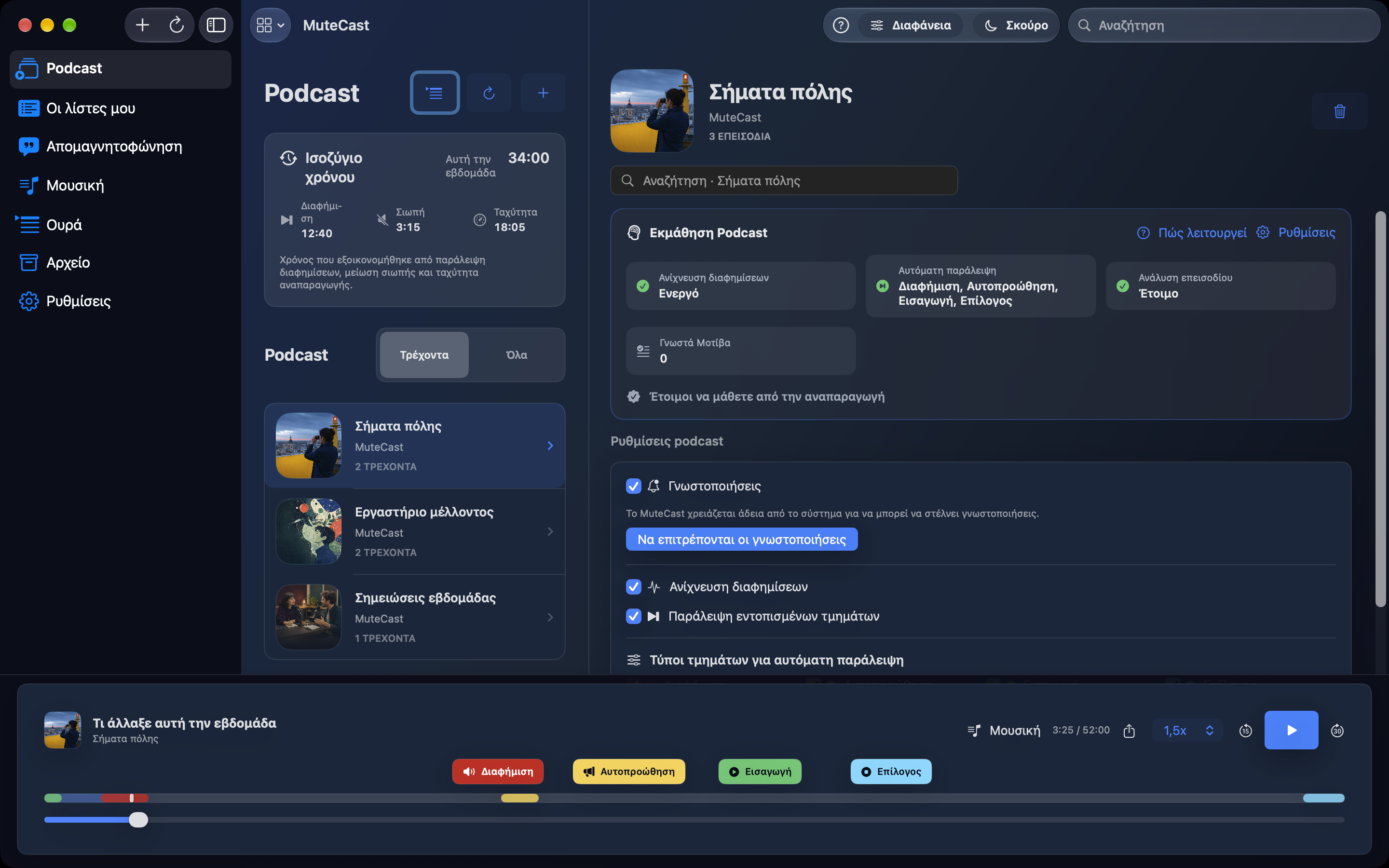
Task: Click the yellow segment on the timeline
Action: point(519,798)
